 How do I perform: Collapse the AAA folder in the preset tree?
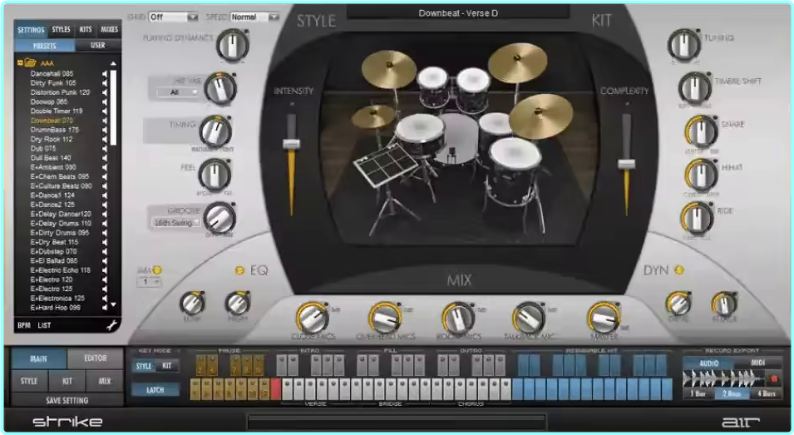pos(20,63)
